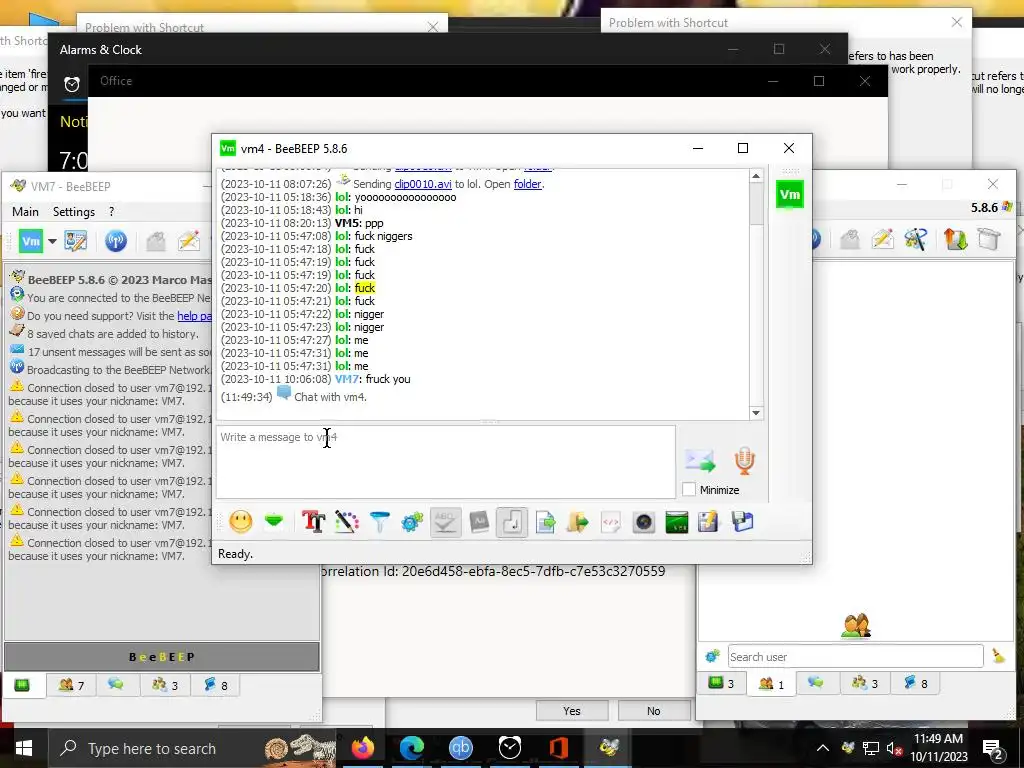Click the write message pencil-envelope icon in VM7 toolbar
The height and width of the screenshot is (768, 1024).
pyautogui.click(x=189, y=241)
